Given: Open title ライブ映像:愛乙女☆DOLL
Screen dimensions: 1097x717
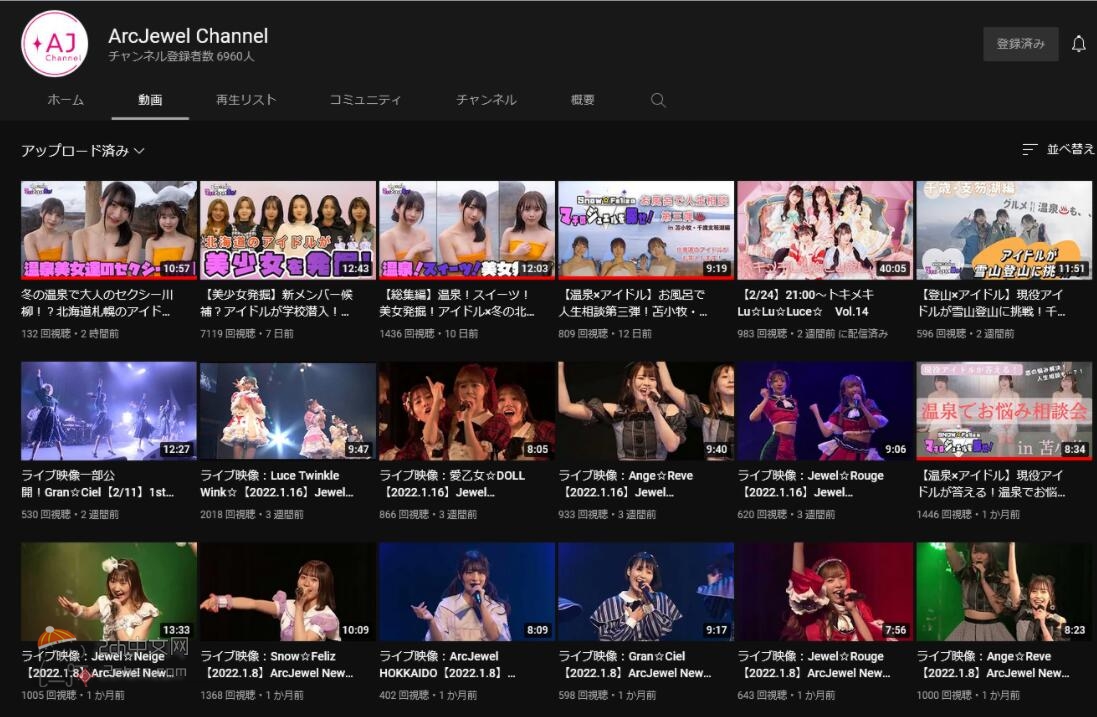Looking at the screenshot, I should (x=452, y=483).
